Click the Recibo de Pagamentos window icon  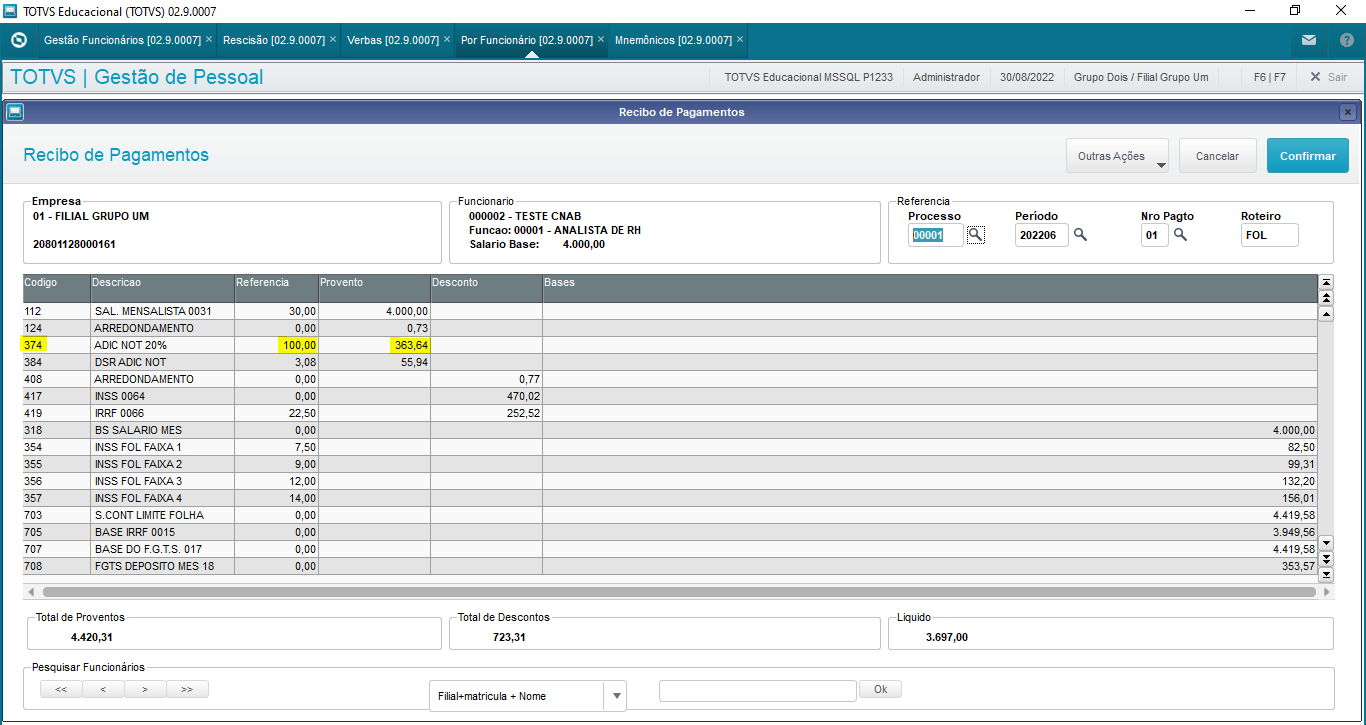(x=14, y=112)
